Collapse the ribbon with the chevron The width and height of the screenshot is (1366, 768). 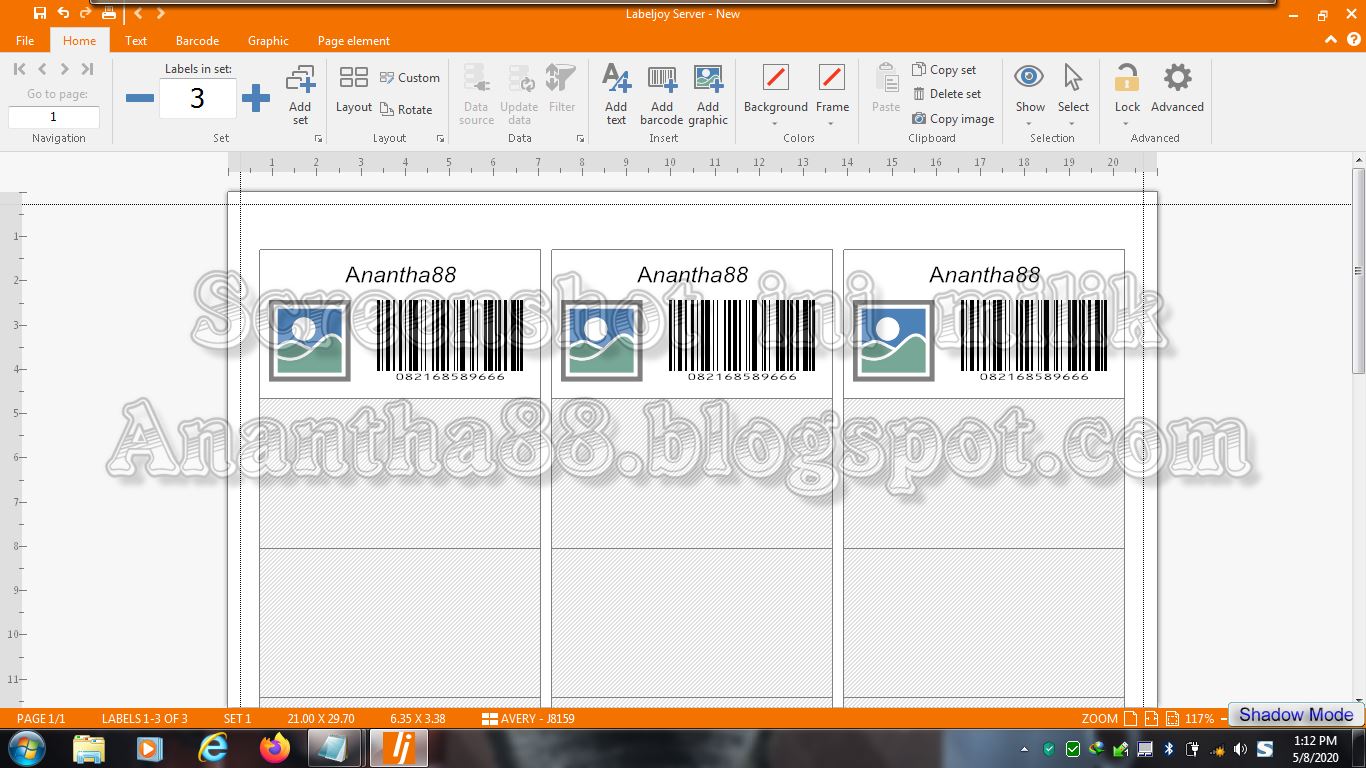pos(1331,40)
